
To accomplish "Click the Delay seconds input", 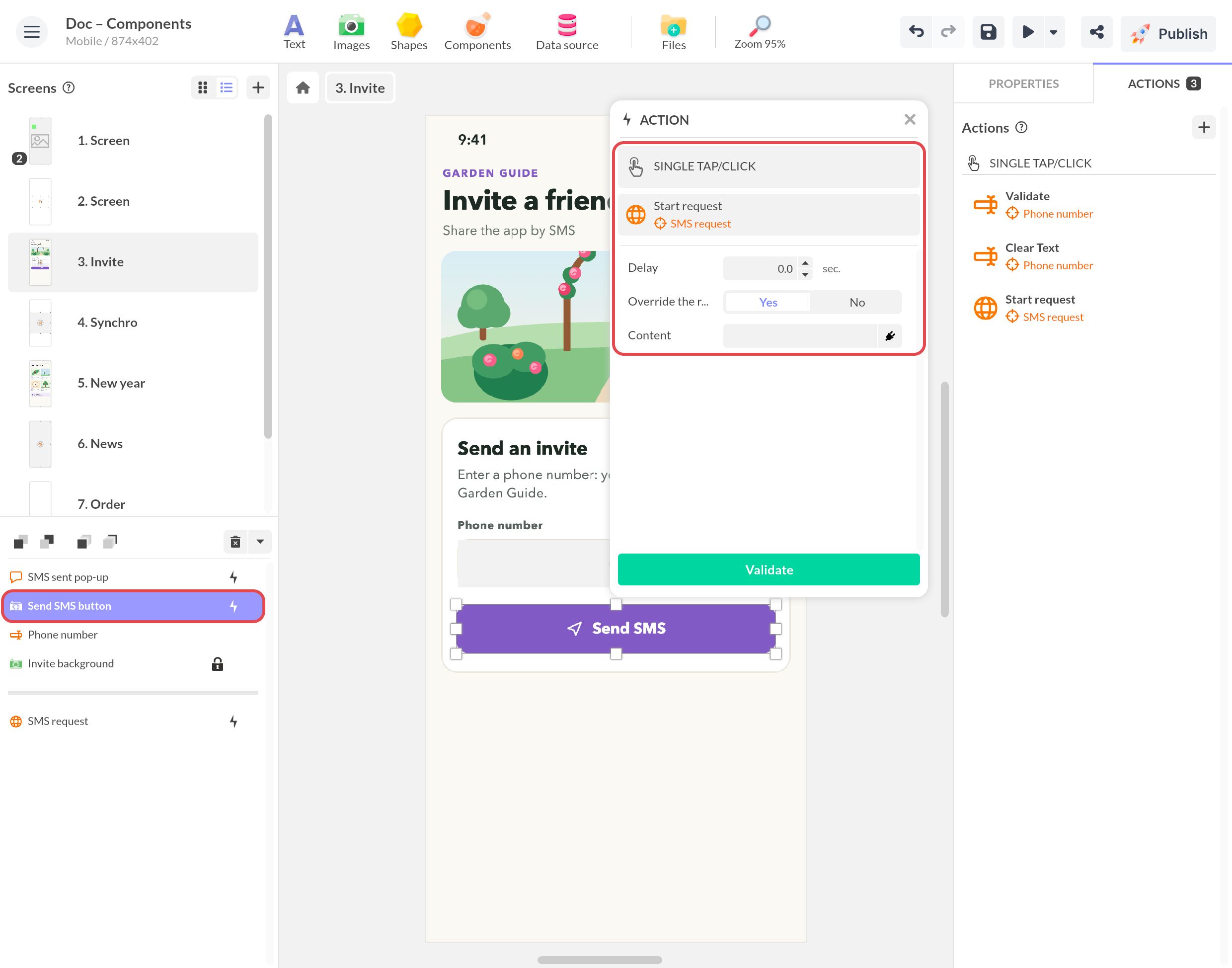I will (x=761, y=269).
